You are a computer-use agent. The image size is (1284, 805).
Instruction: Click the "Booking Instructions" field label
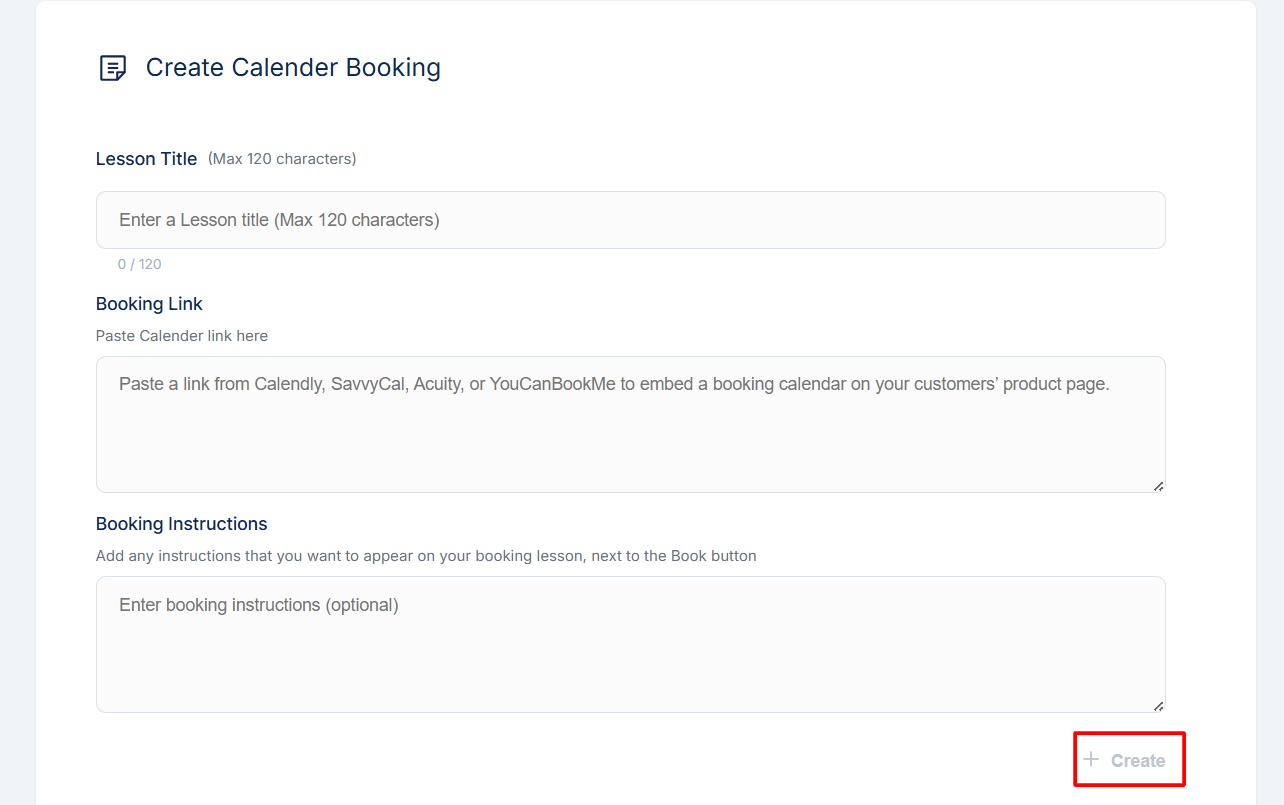[182, 524]
